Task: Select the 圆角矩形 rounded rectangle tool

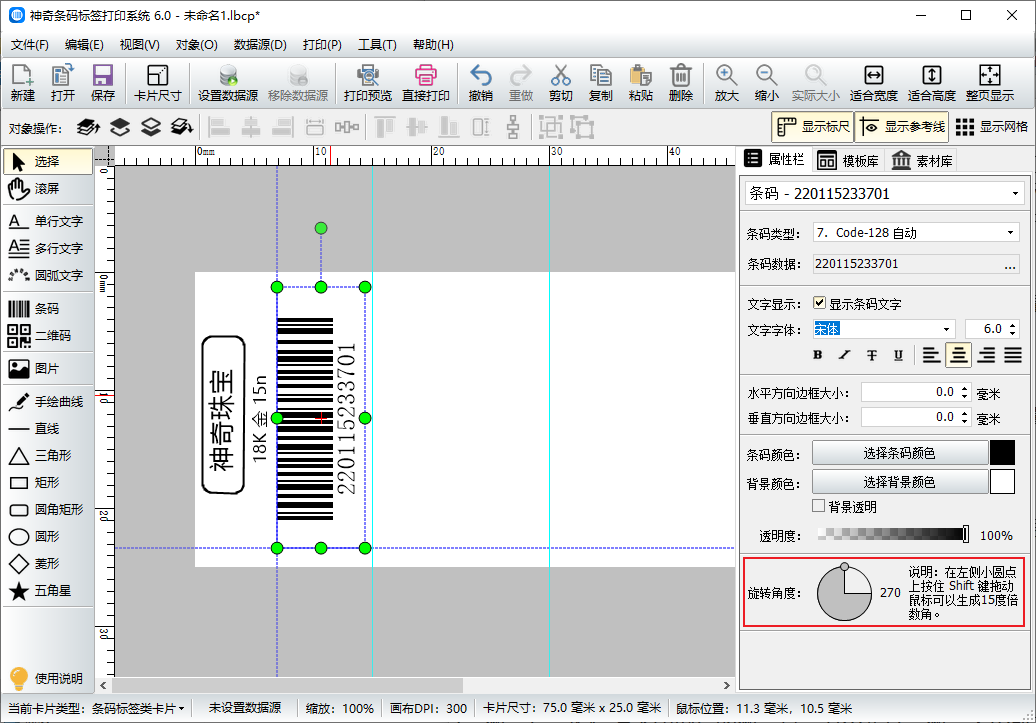Action: (47, 510)
